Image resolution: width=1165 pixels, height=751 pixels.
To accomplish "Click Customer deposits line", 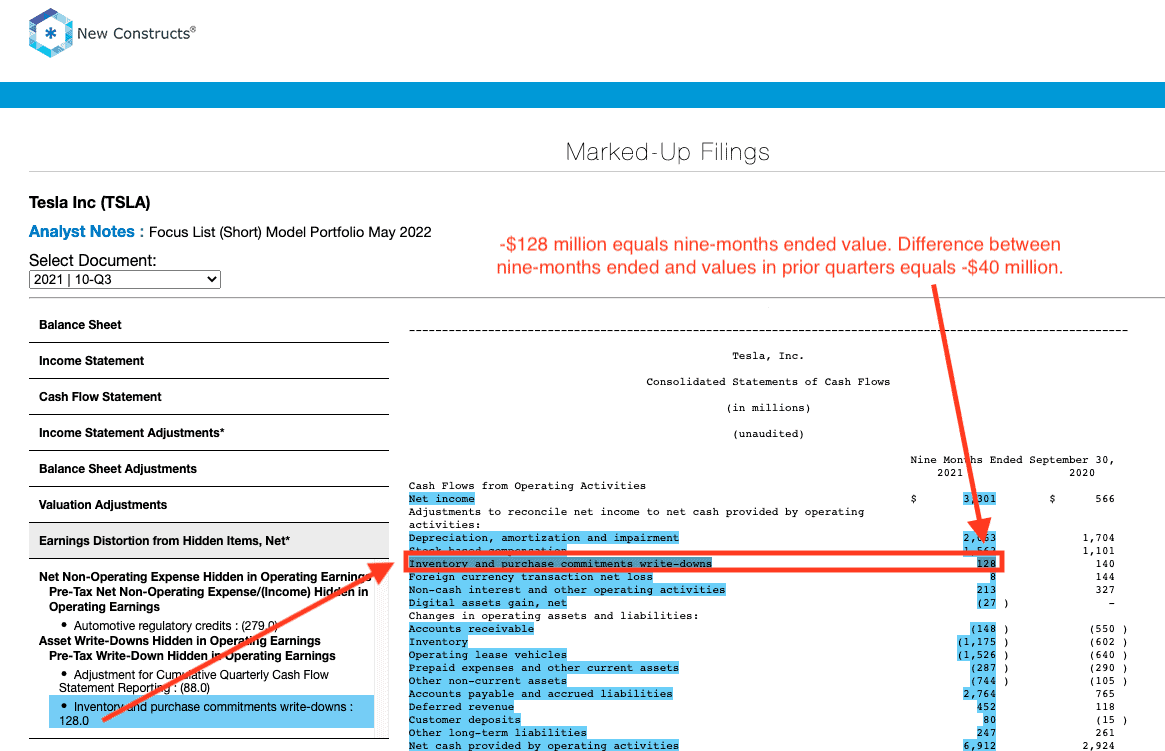I will (464, 720).
